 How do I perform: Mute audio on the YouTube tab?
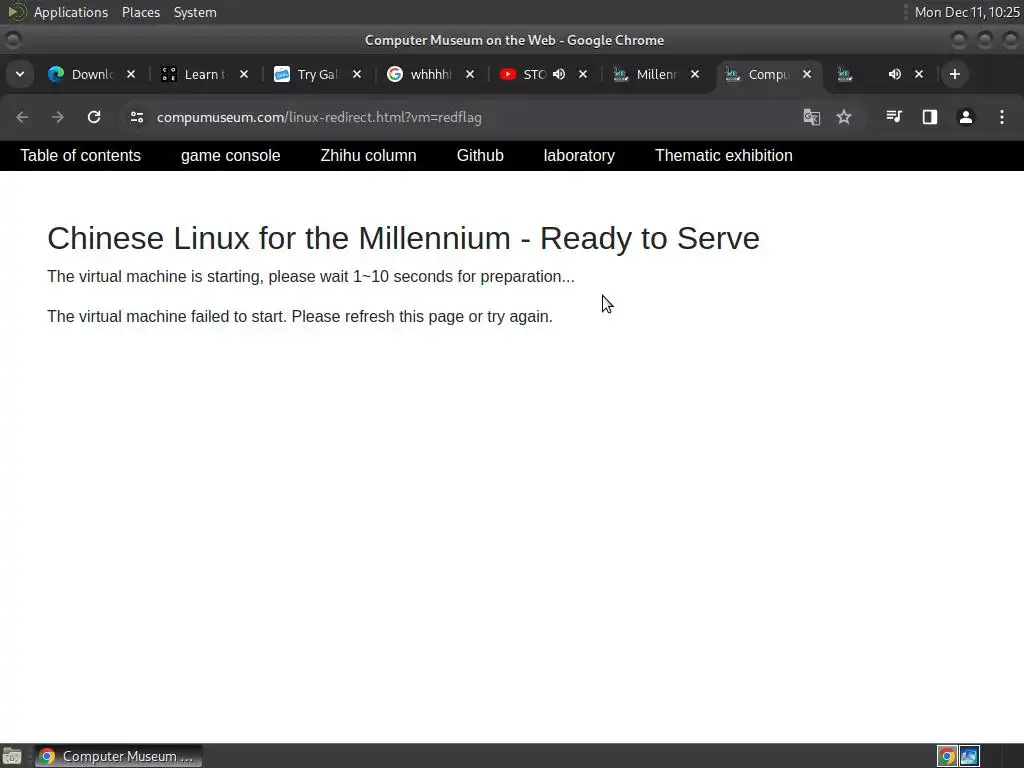click(559, 74)
